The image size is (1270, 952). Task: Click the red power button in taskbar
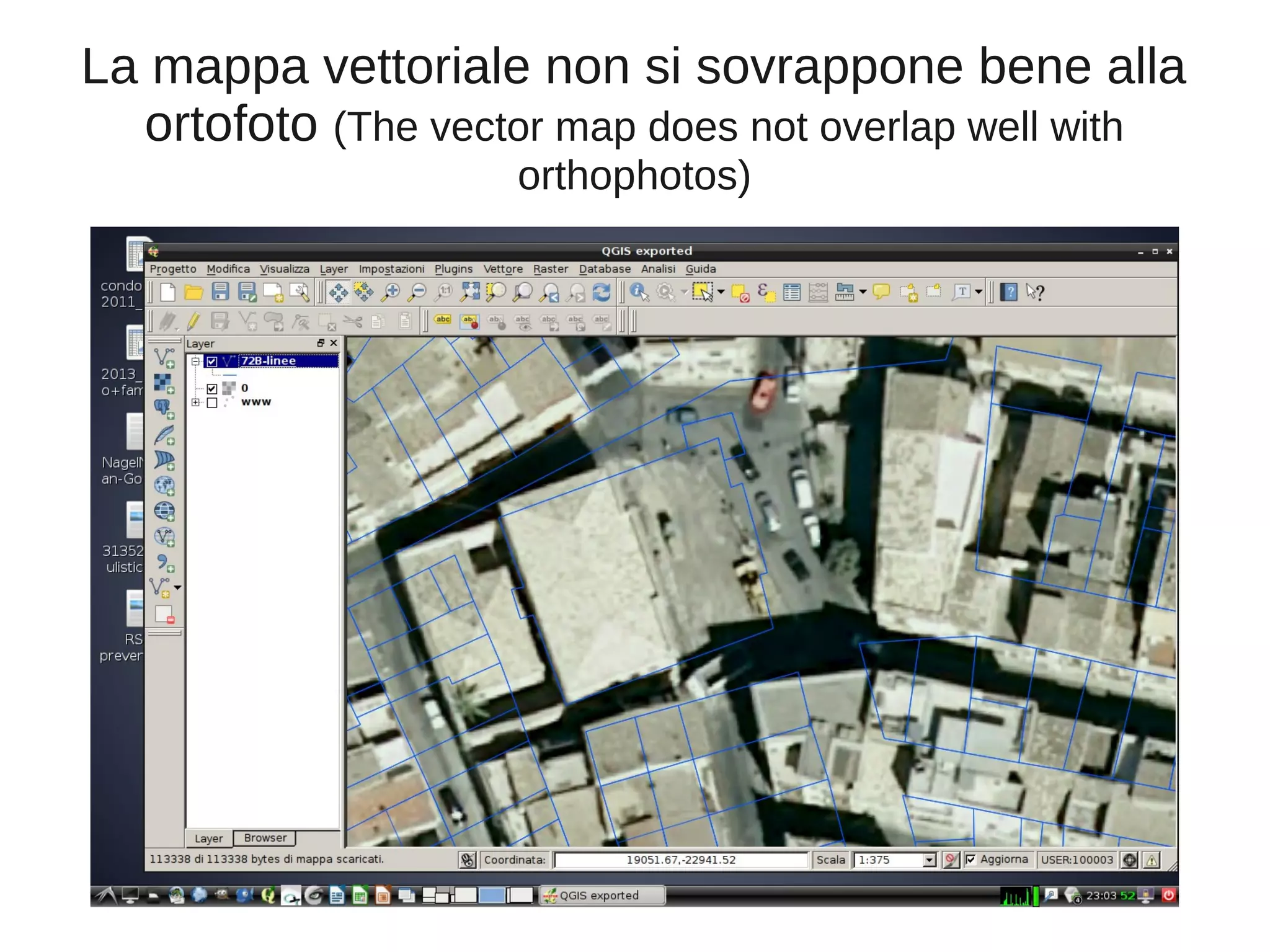[1168, 895]
